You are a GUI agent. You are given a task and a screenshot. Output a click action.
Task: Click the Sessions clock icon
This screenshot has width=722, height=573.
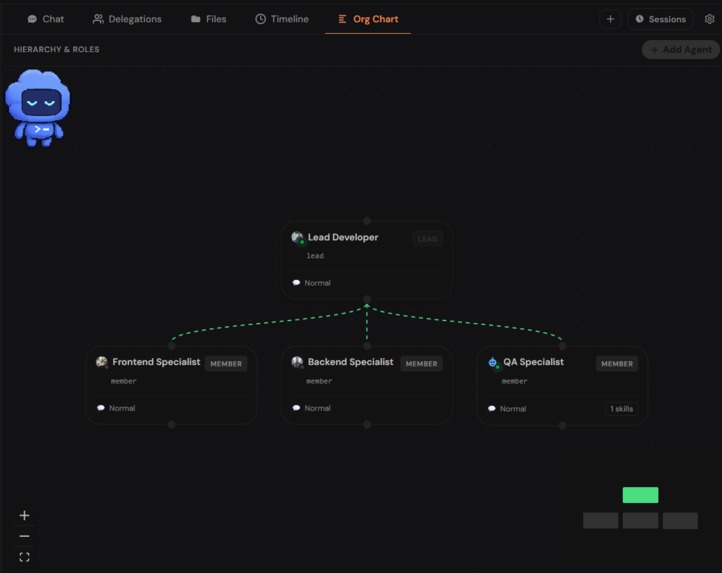[x=640, y=19]
